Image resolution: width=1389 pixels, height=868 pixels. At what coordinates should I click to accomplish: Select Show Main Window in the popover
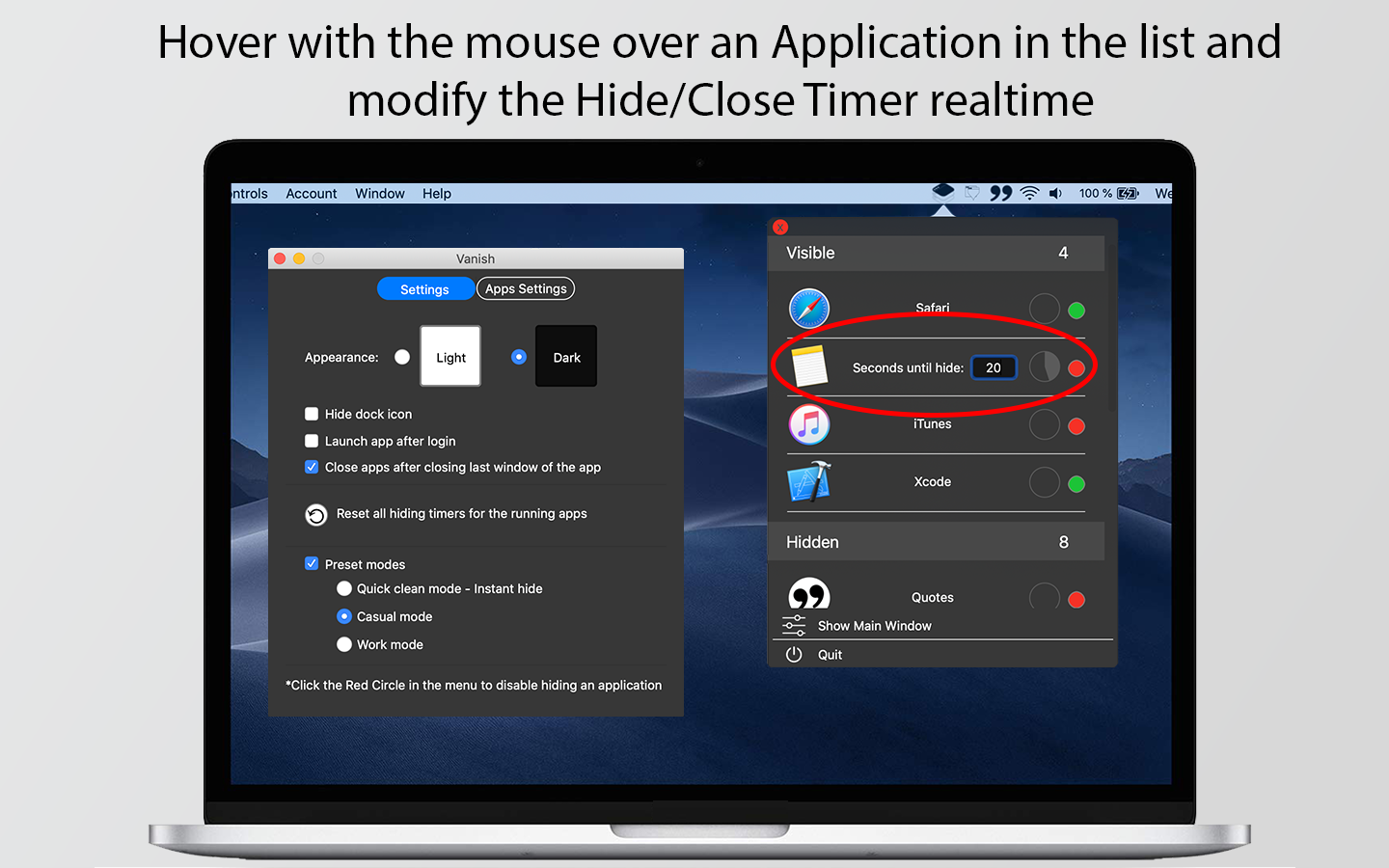(874, 626)
